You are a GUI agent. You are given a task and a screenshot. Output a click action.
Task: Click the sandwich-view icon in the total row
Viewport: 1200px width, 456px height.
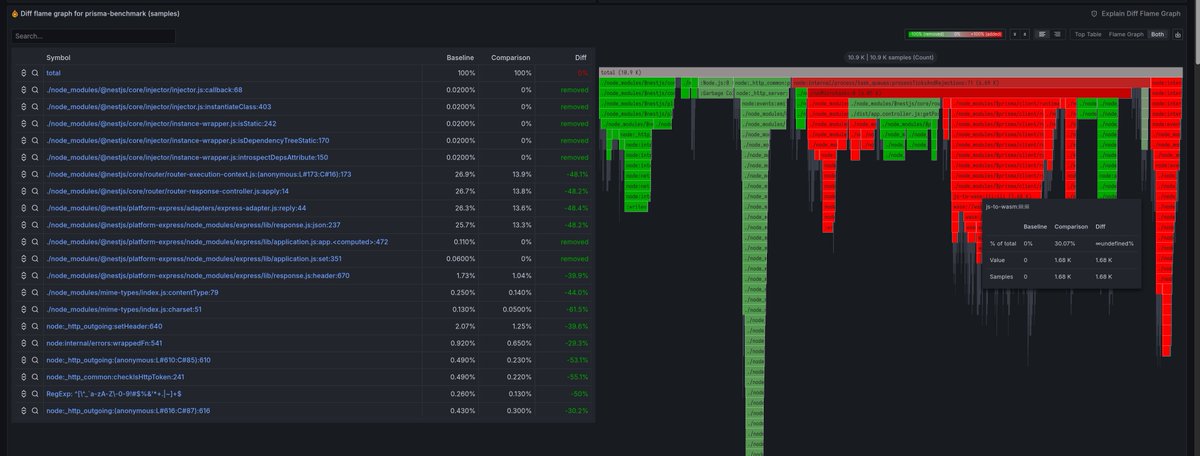(x=23, y=73)
